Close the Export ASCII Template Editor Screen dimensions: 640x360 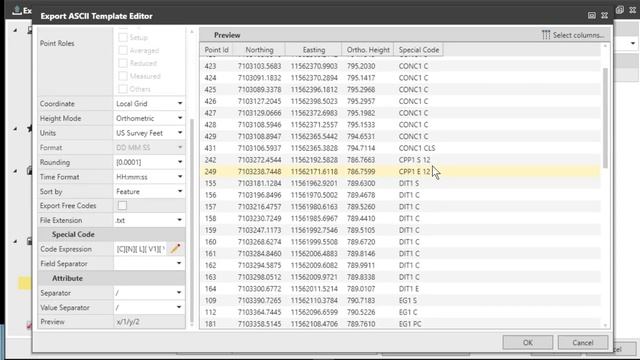click(604, 16)
